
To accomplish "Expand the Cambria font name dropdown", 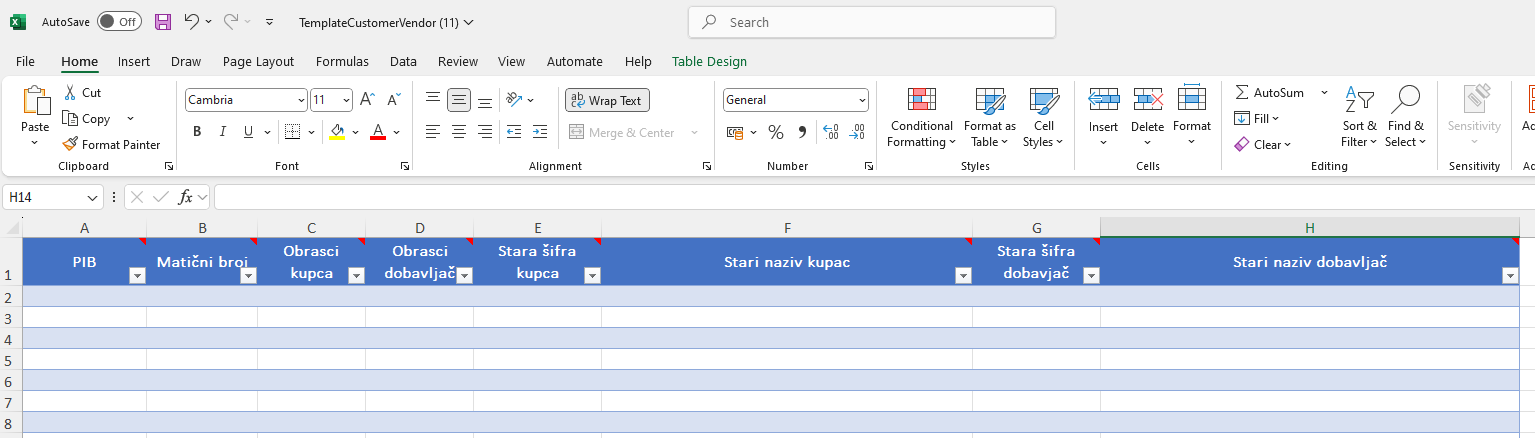I will click(301, 100).
